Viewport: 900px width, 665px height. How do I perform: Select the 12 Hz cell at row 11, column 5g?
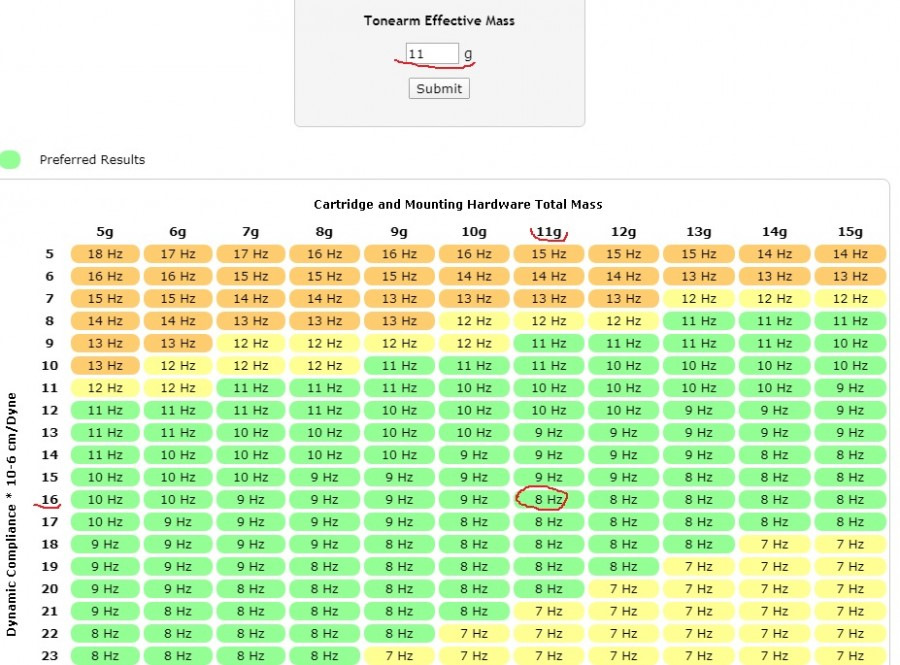(x=105, y=388)
